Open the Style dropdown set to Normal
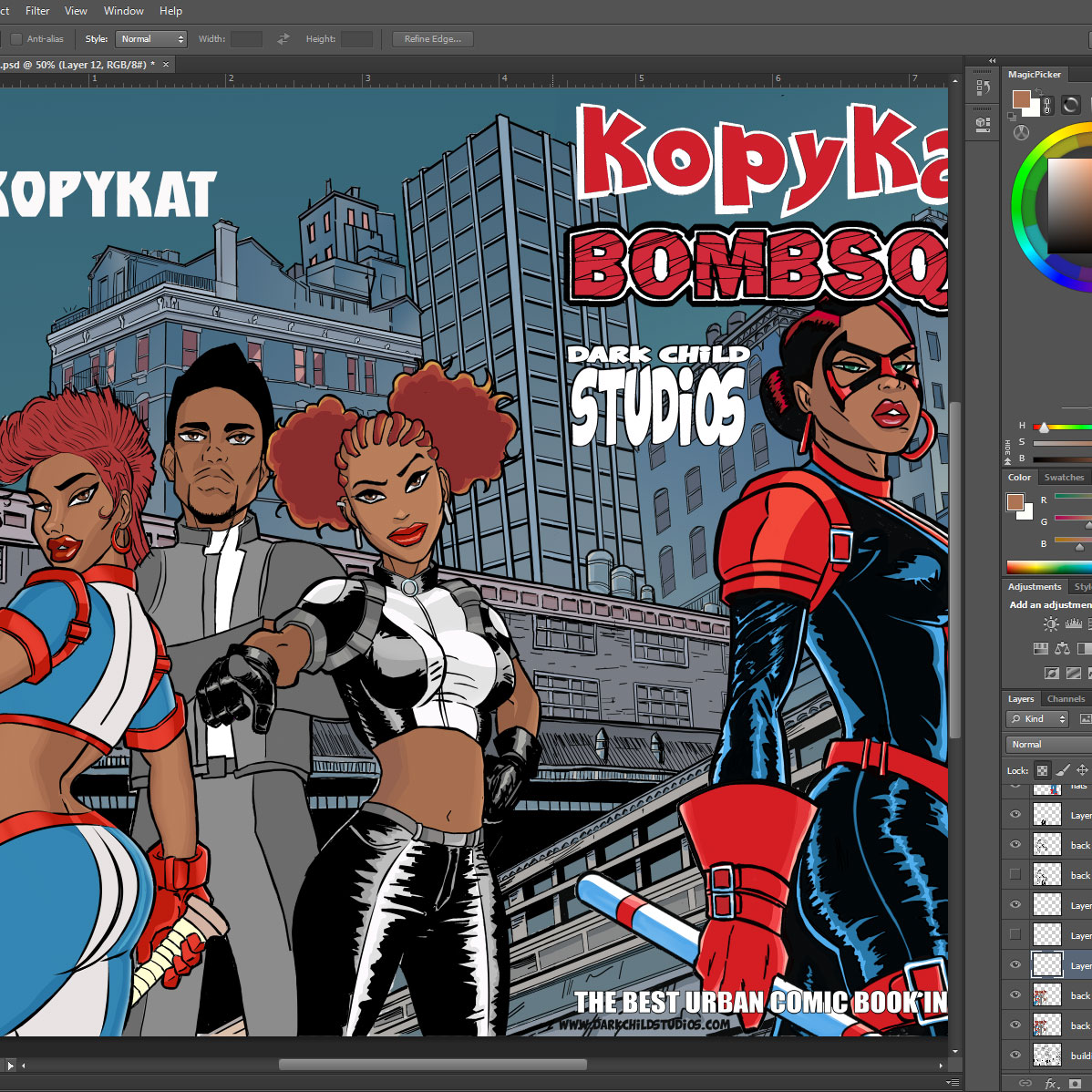This screenshot has height=1092, width=1092. point(151,39)
